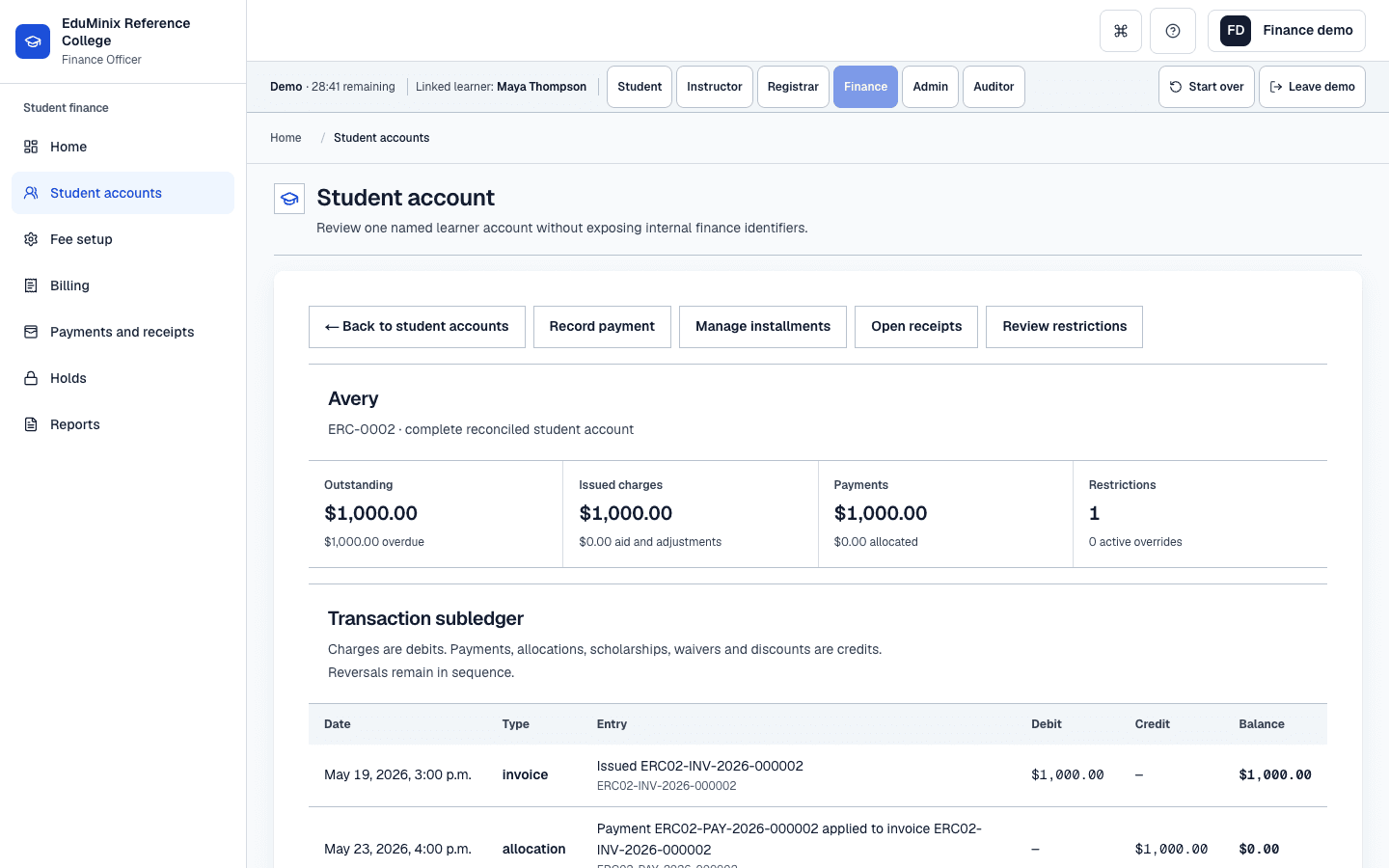
Task: Click the Fee setup gear icon
Action: tap(31, 239)
